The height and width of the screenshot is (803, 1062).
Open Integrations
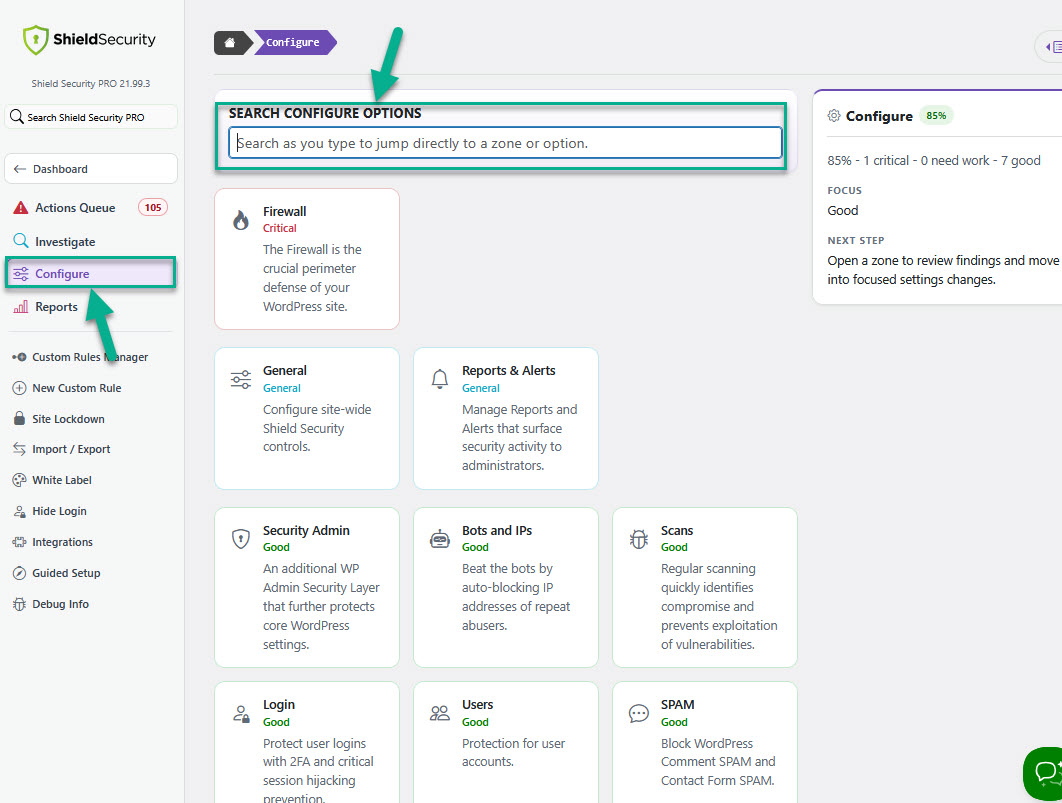coord(62,542)
